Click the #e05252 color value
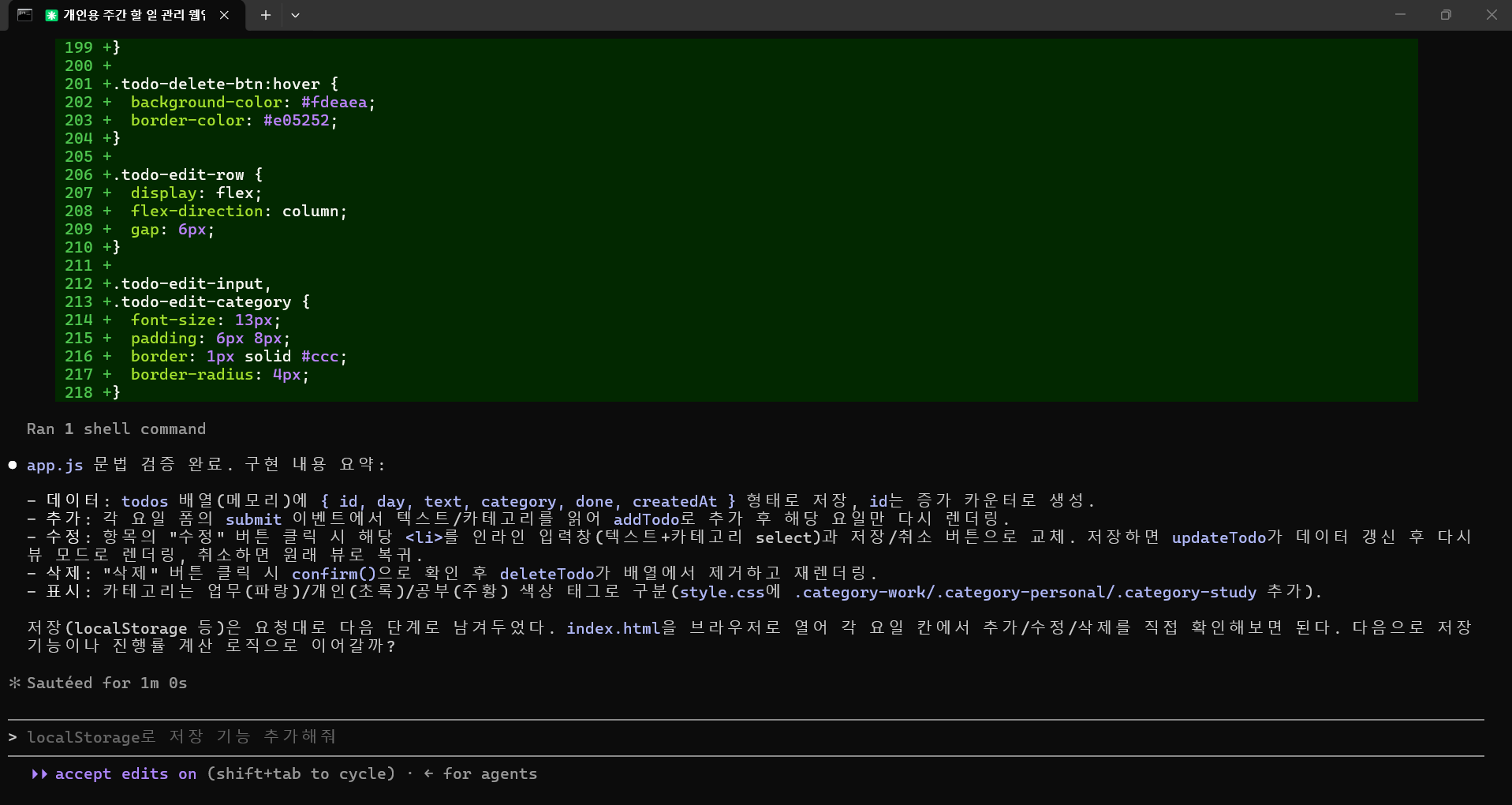Image resolution: width=1512 pixels, height=805 pixels. click(x=297, y=121)
